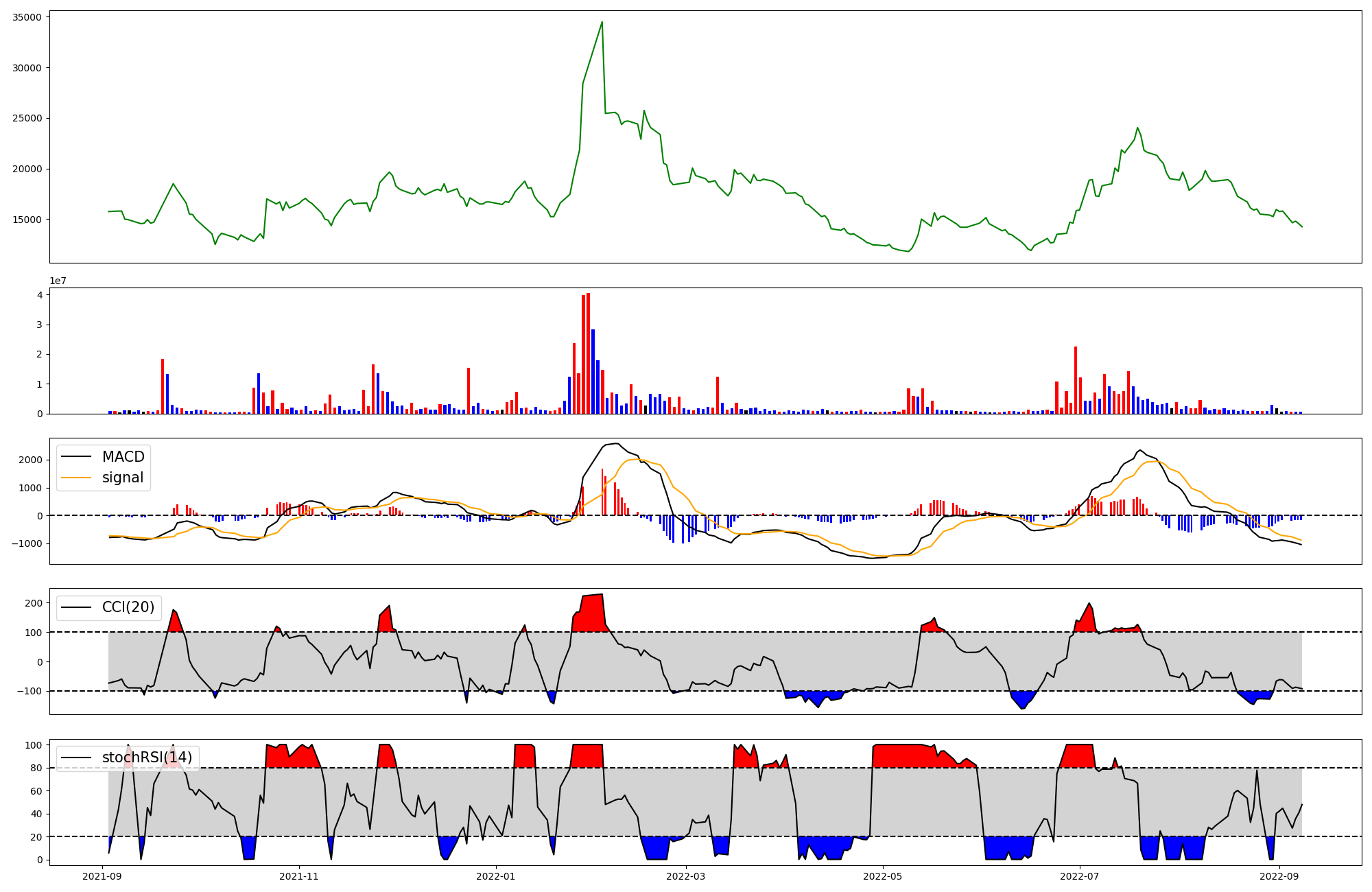
Task: Select the stochRSI(14) legend label
Action: pos(147,758)
